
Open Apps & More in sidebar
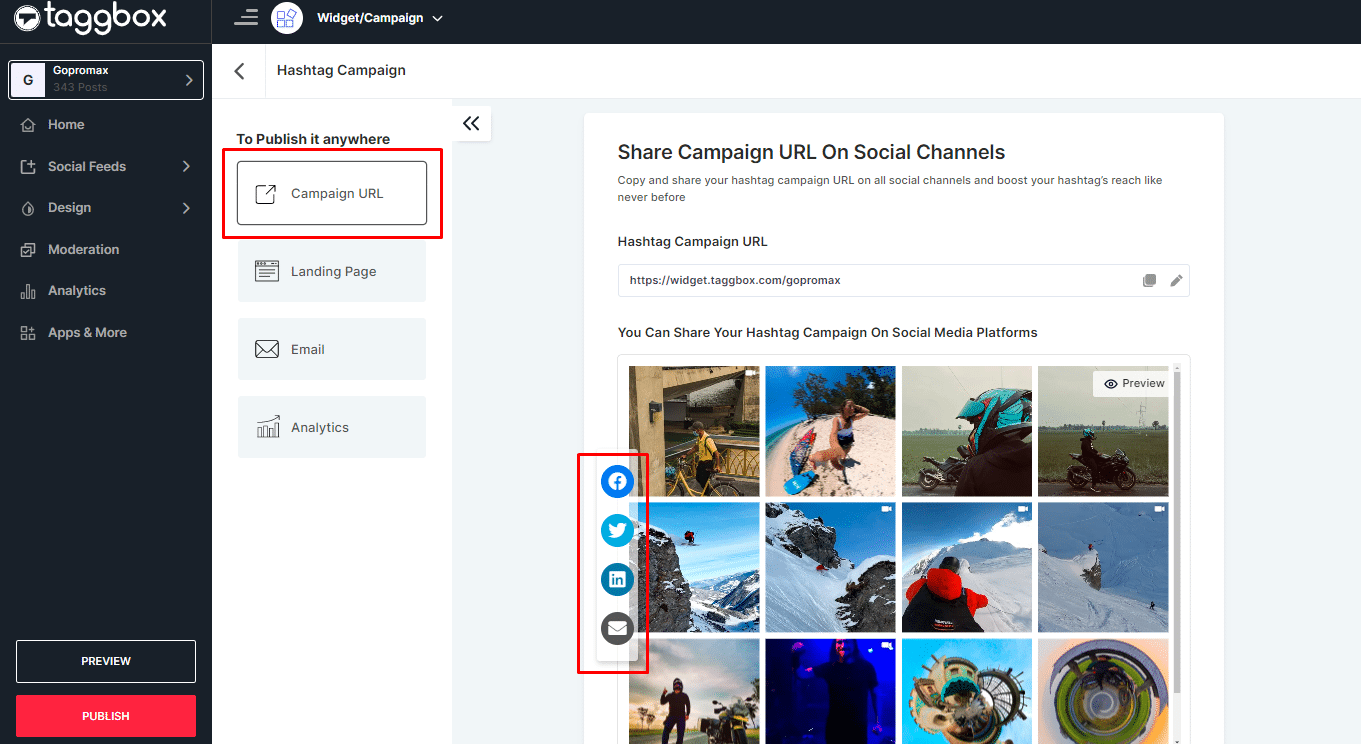[87, 333]
